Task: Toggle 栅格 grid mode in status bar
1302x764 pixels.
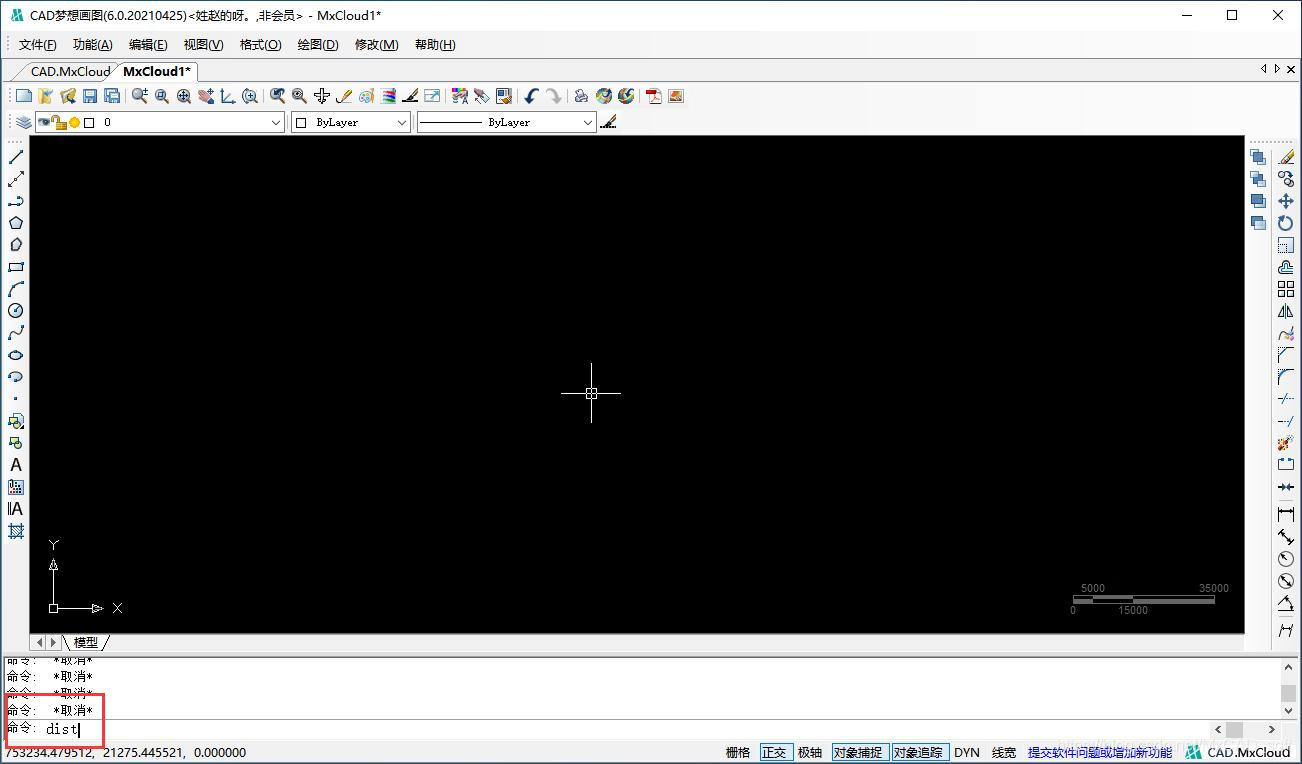Action: click(738, 752)
